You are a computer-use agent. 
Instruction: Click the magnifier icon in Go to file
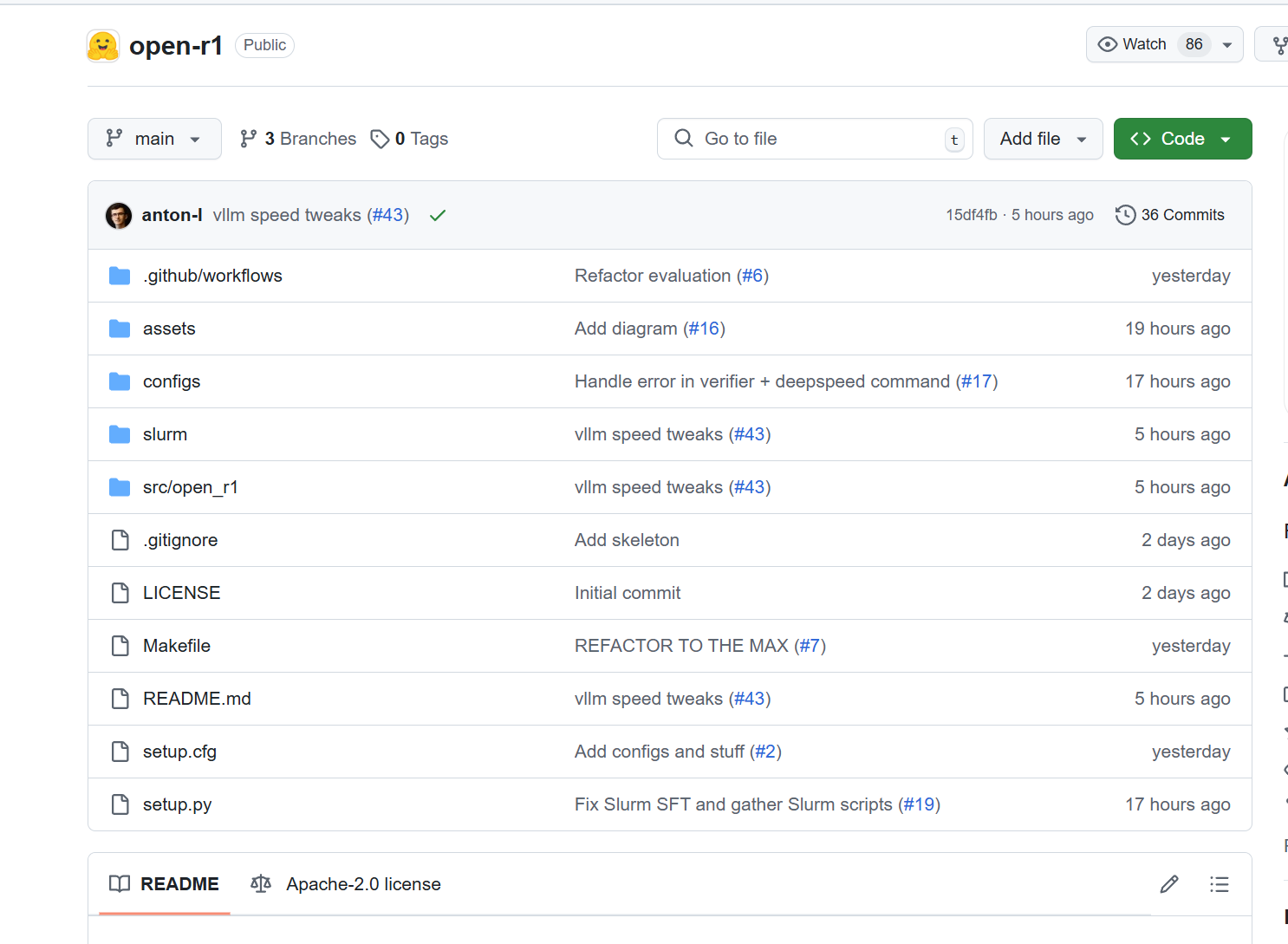point(684,138)
